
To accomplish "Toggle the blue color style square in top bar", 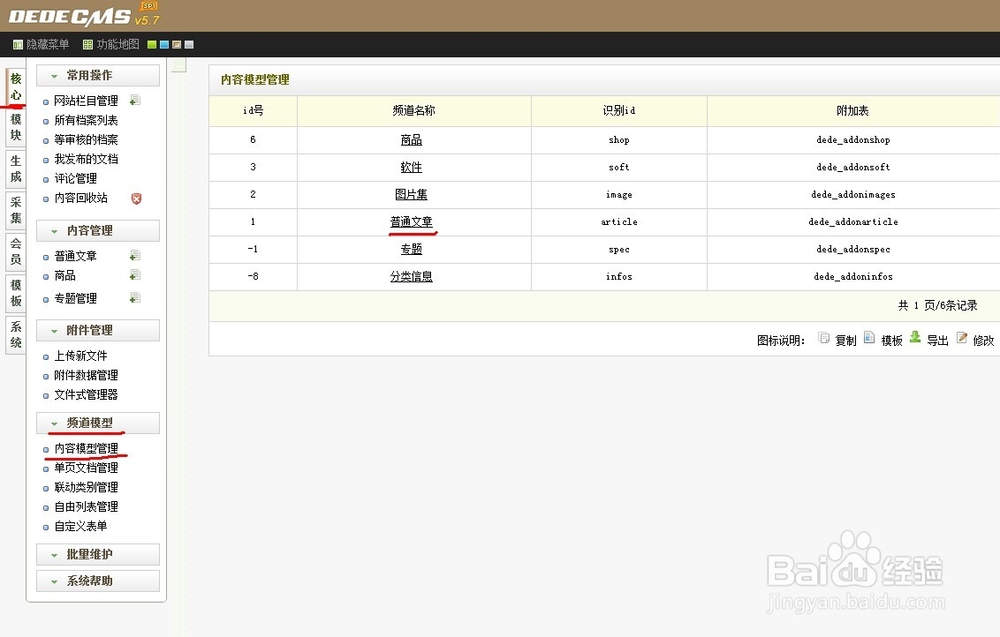I will (x=164, y=44).
